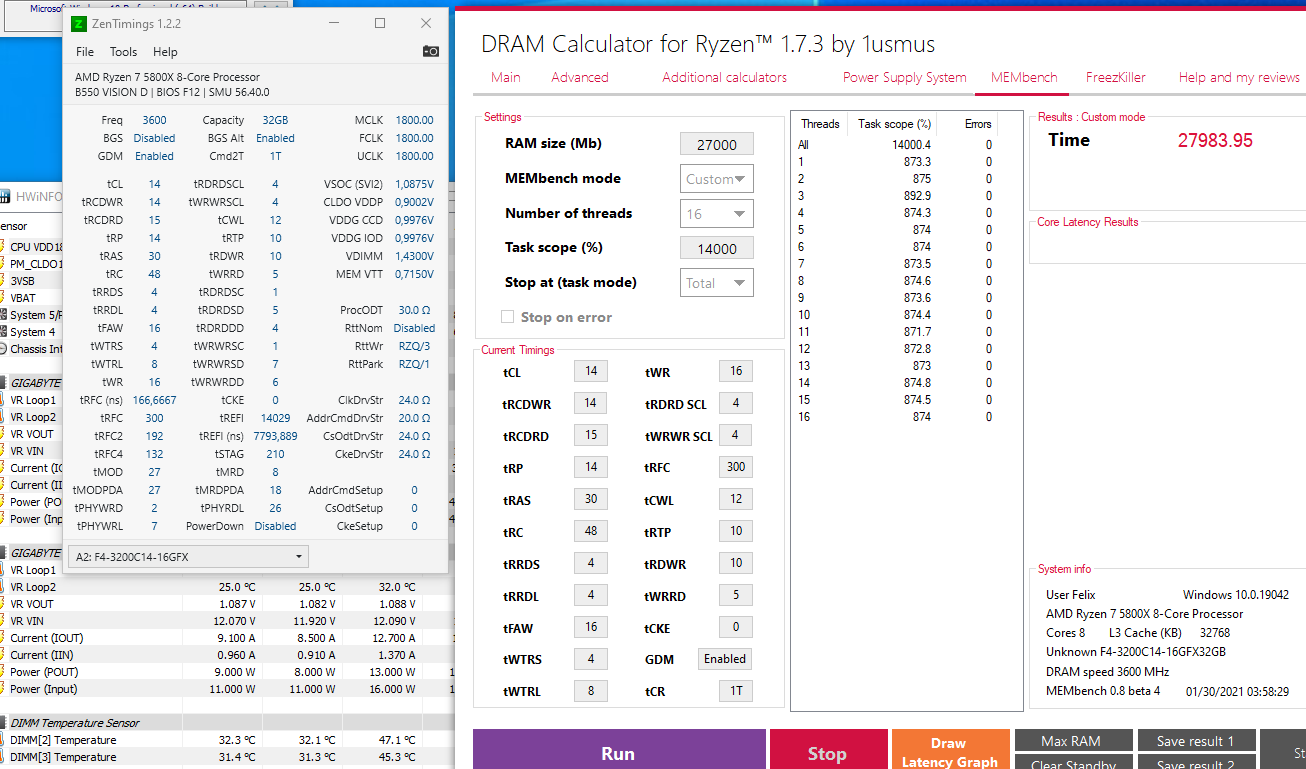This screenshot has width=1306, height=769.
Task: Click the screenshot camera icon in ZenTimings
Action: click(430, 51)
